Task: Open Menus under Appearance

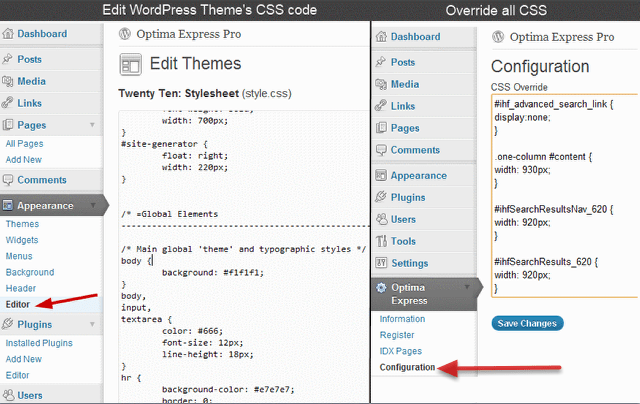Action: [19, 256]
